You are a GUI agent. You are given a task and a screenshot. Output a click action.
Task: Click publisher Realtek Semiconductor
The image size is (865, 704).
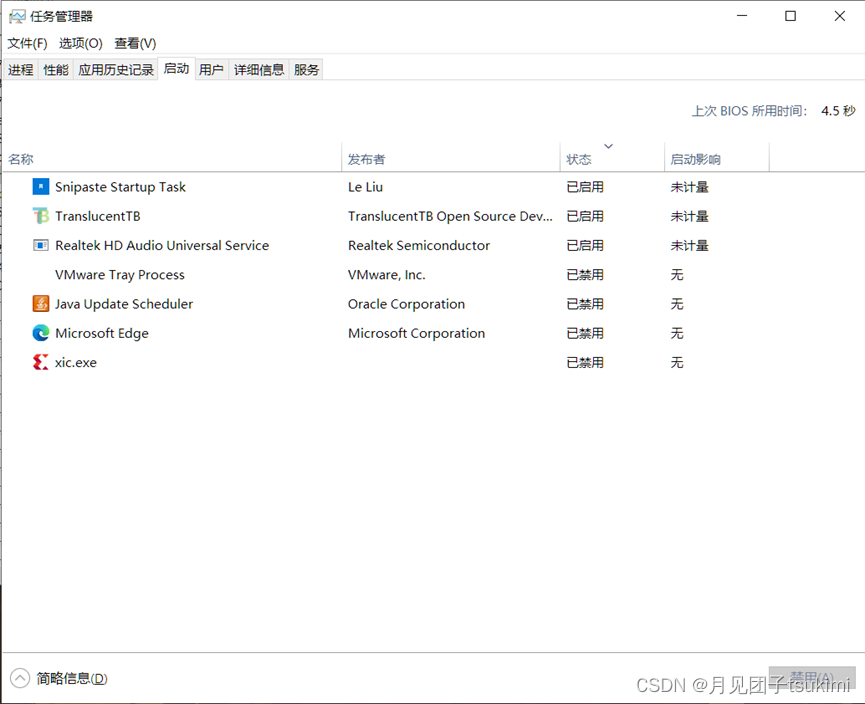[419, 246]
